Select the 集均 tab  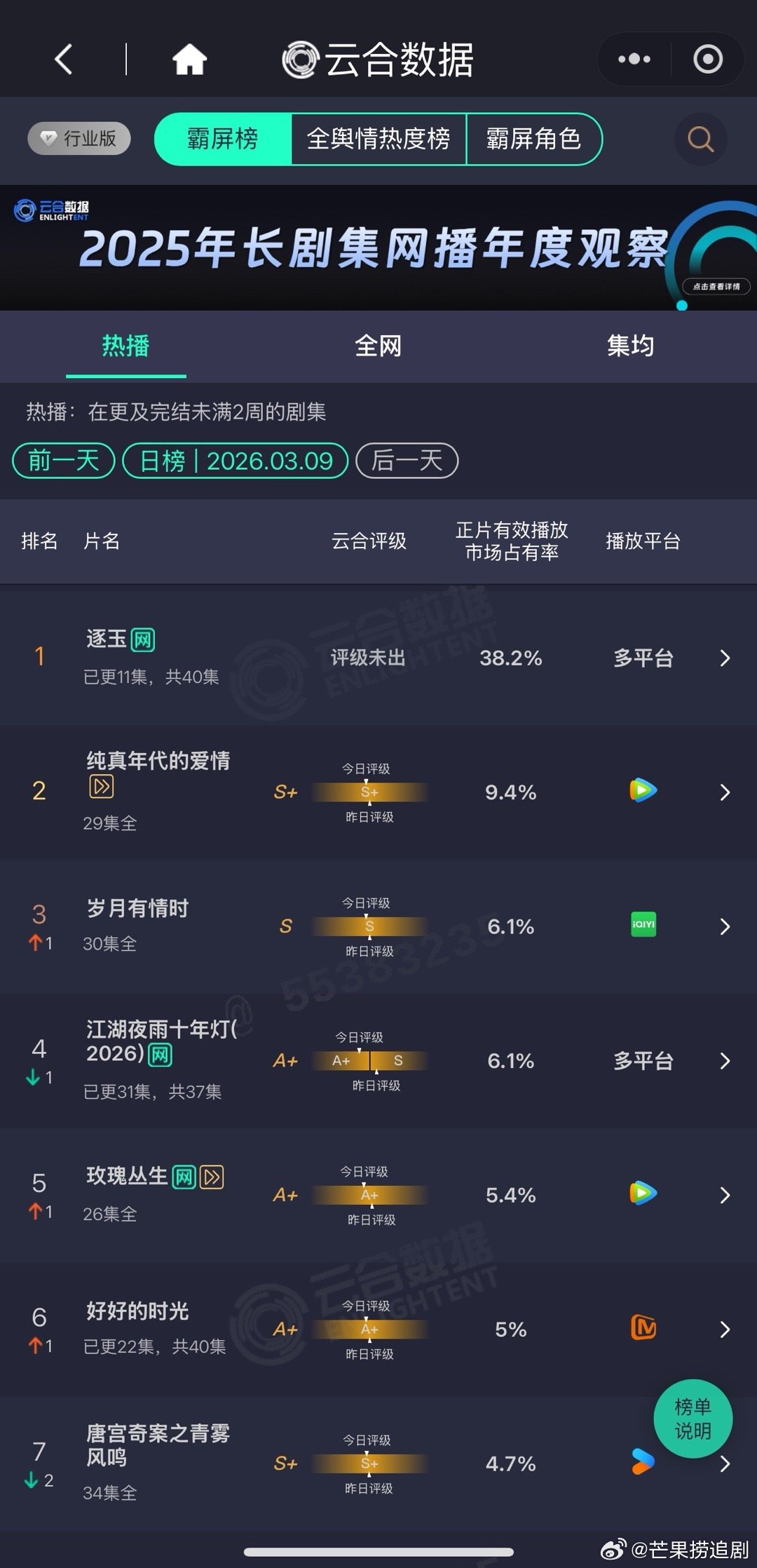[x=630, y=346]
